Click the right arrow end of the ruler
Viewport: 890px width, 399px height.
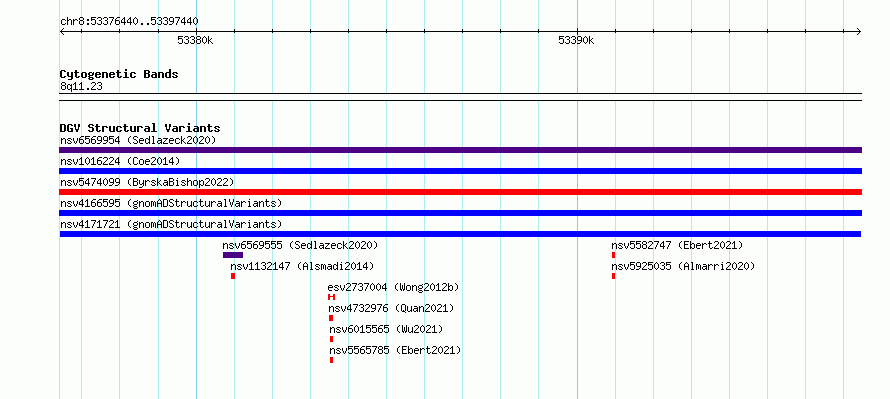(858, 32)
